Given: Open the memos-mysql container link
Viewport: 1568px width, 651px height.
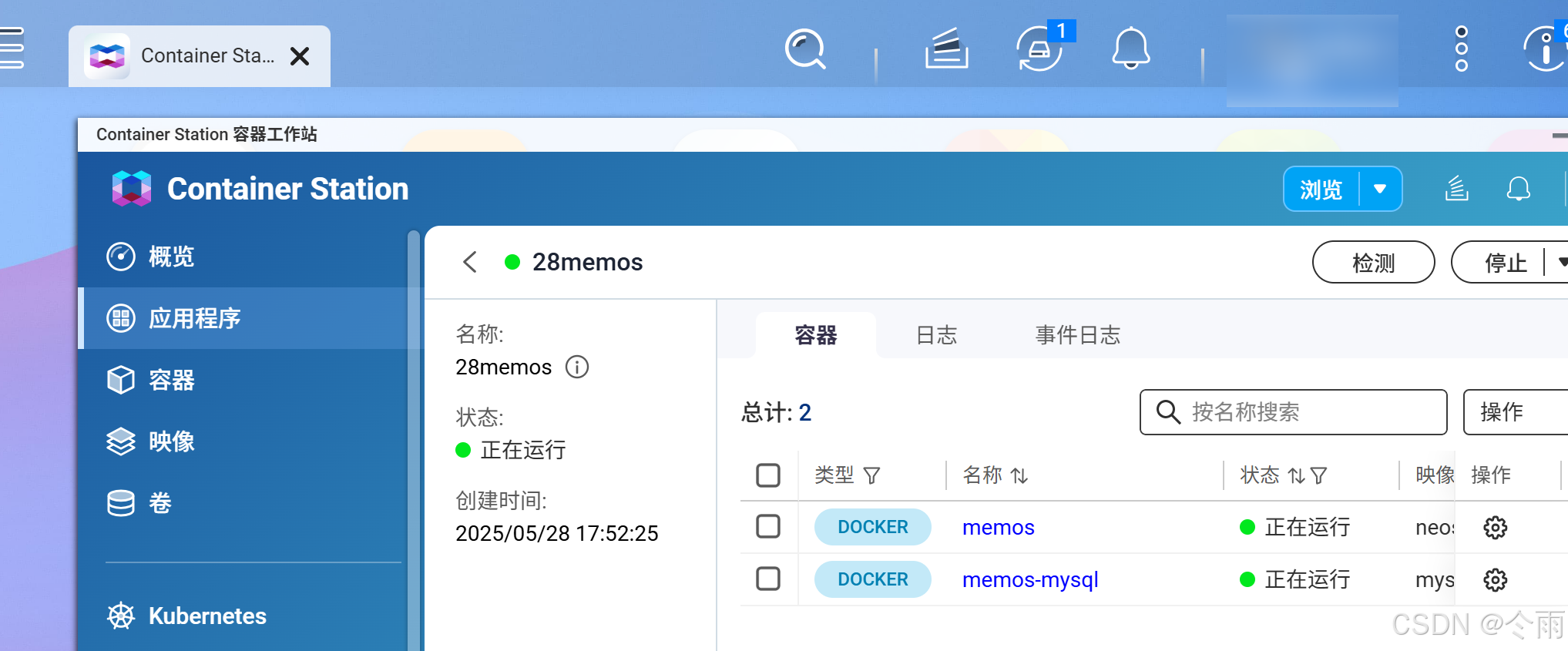Looking at the screenshot, I should point(1030,580).
